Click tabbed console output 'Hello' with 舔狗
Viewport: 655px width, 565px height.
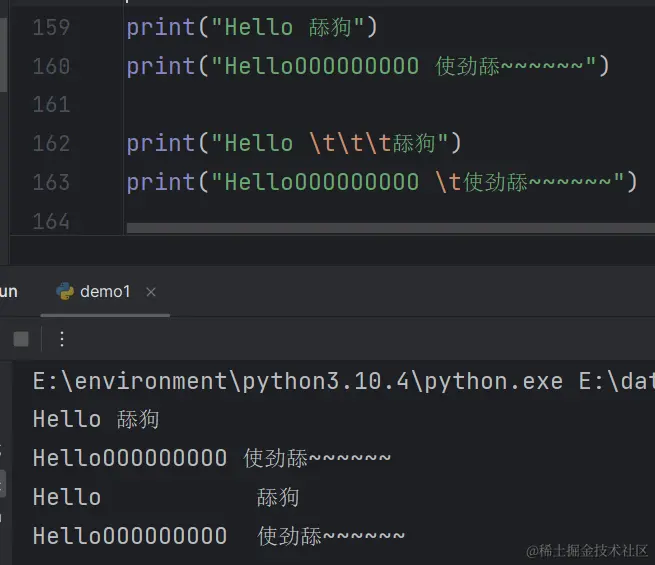[166, 497]
